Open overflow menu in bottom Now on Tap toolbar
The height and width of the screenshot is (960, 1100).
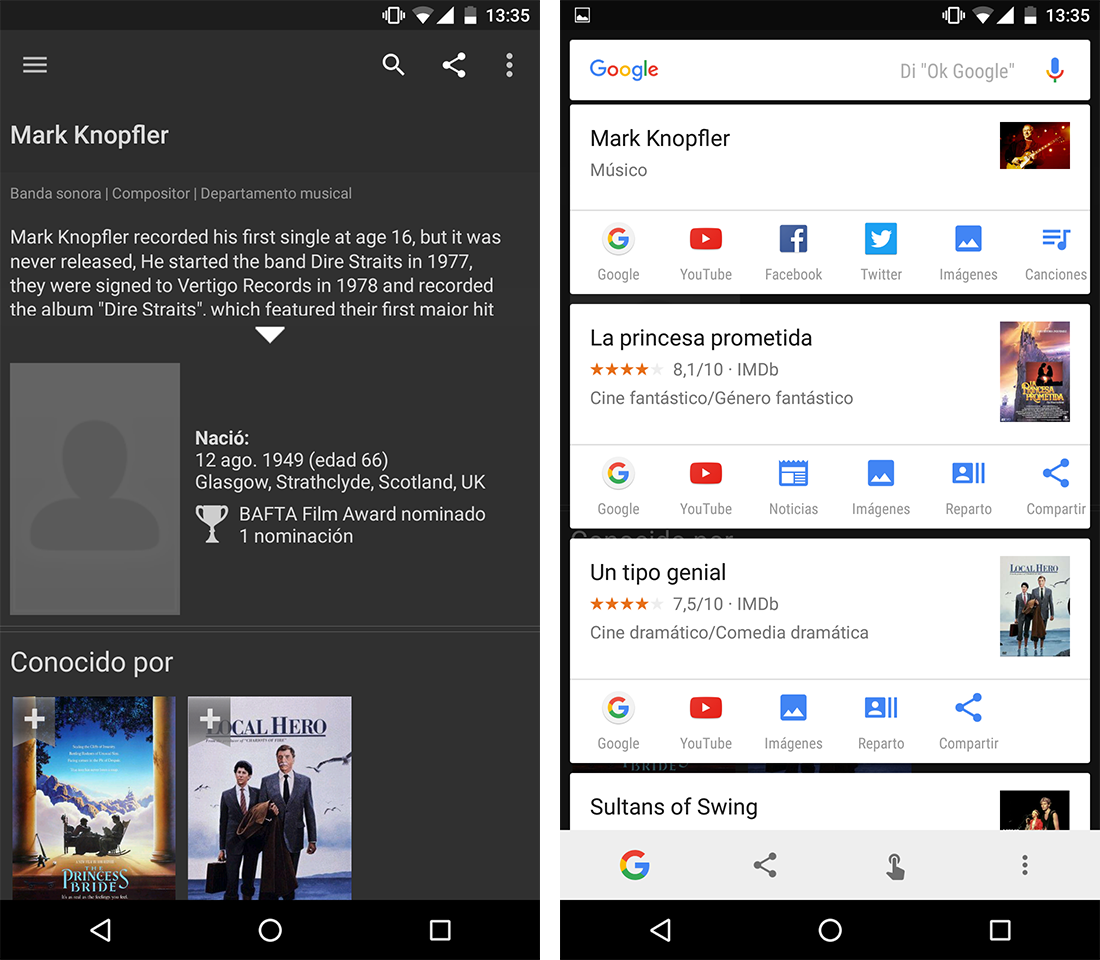(1025, 865)
